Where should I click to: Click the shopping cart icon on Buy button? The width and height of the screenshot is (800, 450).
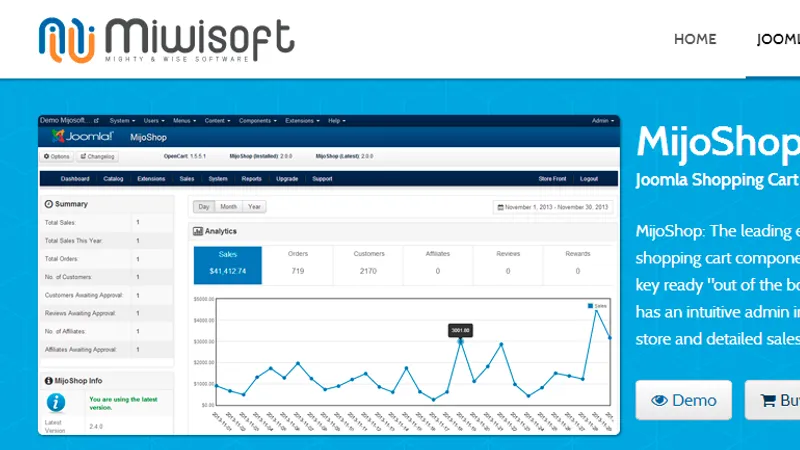(x=768, y=401)
